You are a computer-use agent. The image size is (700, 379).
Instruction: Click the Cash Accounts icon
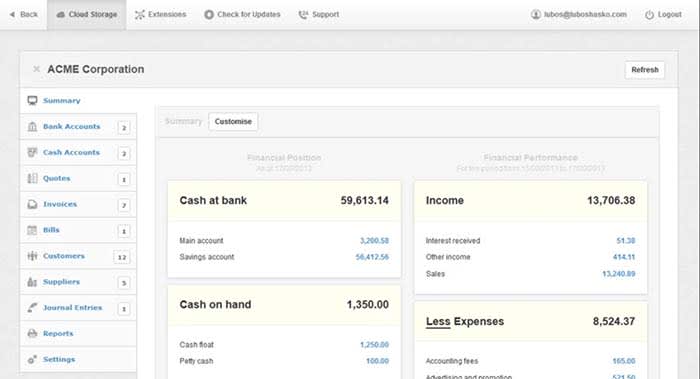32,152
